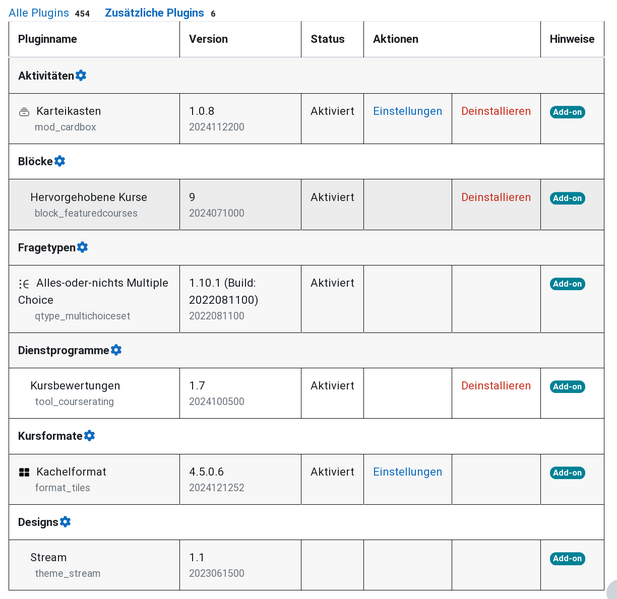Click the Kachelformat tiles icon
617x599 pixels.
pyautogui.click(x=24, y=472)
